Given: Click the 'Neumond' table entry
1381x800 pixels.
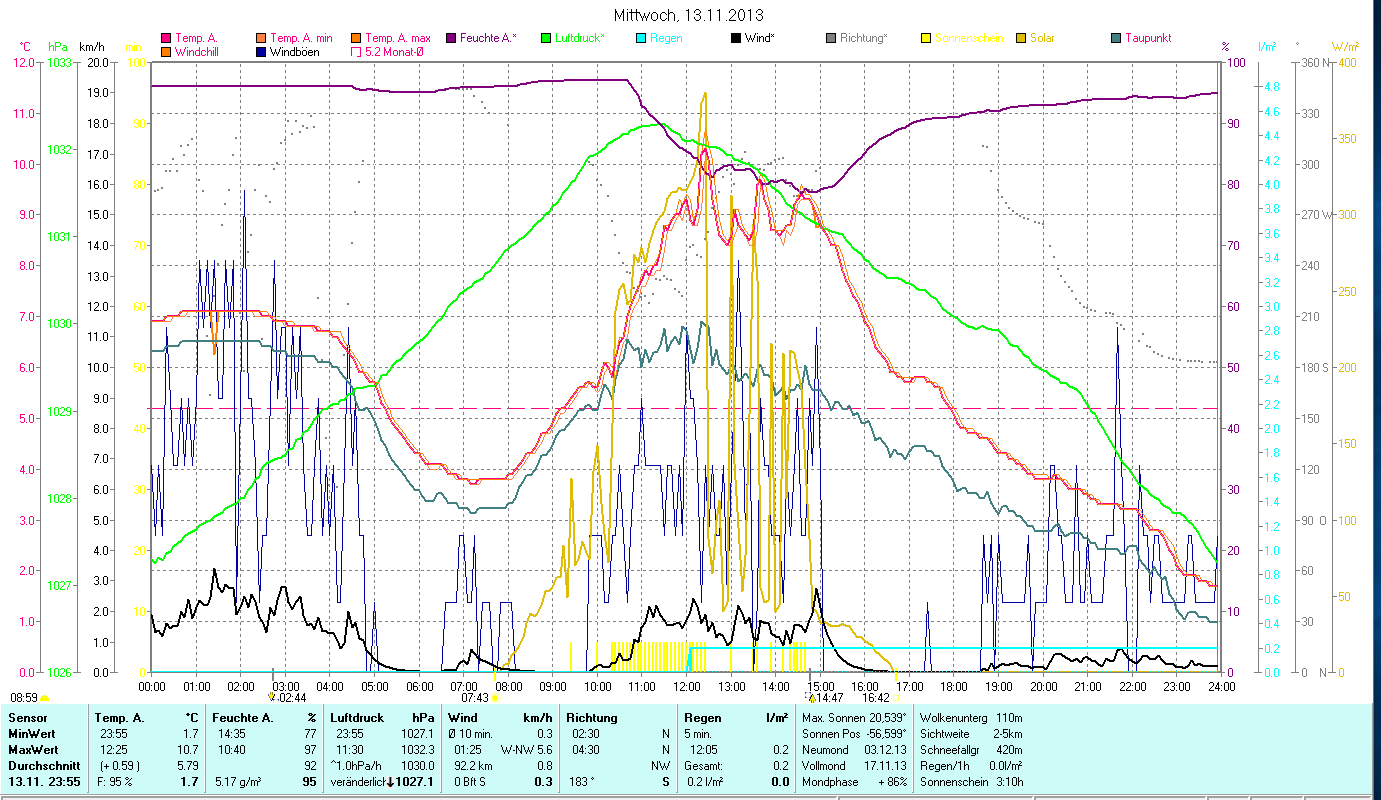Looking at the screenshot, I should 825,750.
